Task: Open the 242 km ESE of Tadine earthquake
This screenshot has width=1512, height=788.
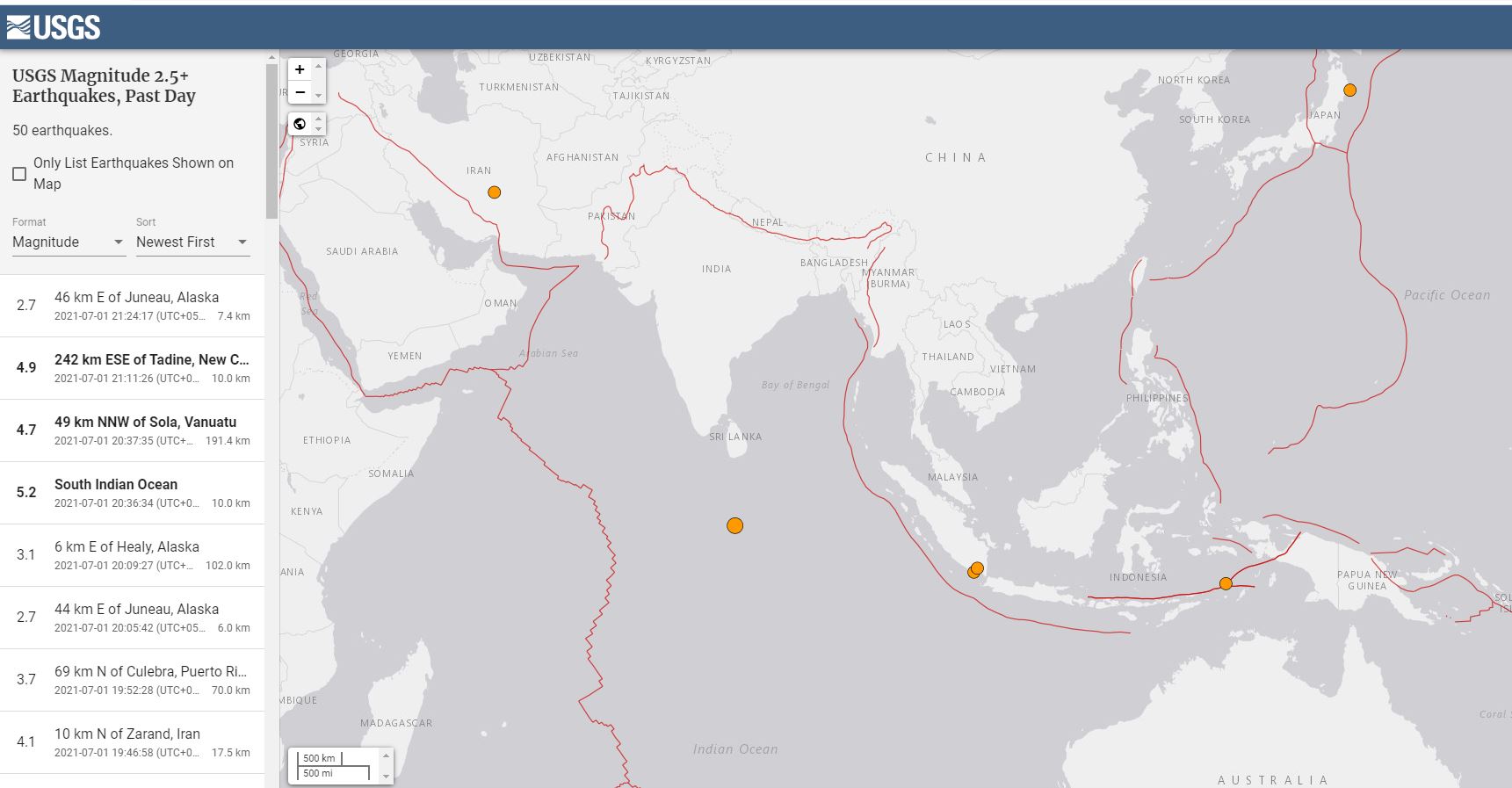Action: point(132,368)
